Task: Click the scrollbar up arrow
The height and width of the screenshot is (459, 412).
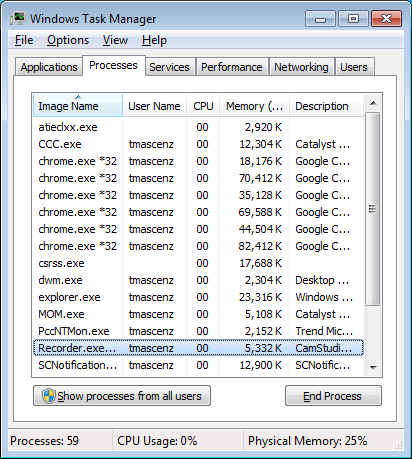Action: pos(373,103)
